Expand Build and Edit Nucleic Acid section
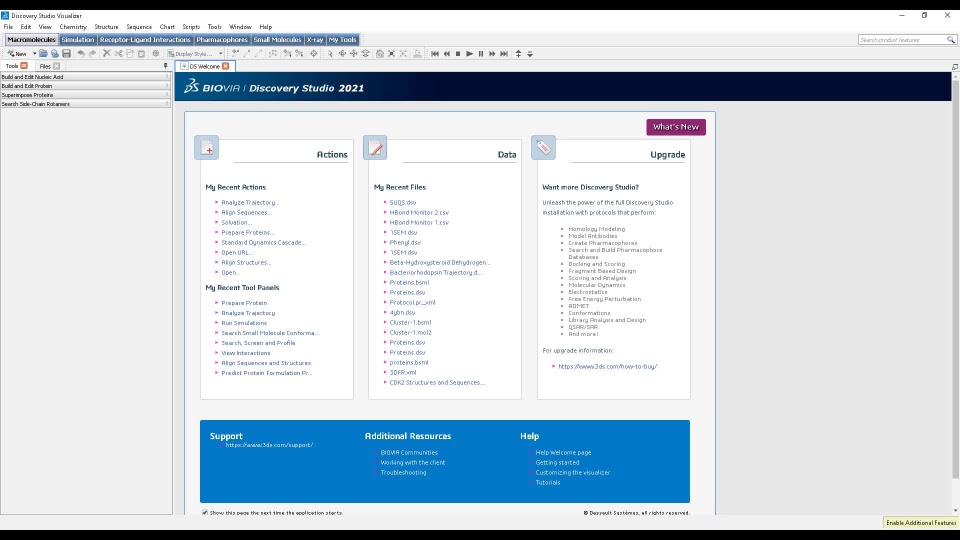Screen dimensions: 960x540 coord(85,77)
